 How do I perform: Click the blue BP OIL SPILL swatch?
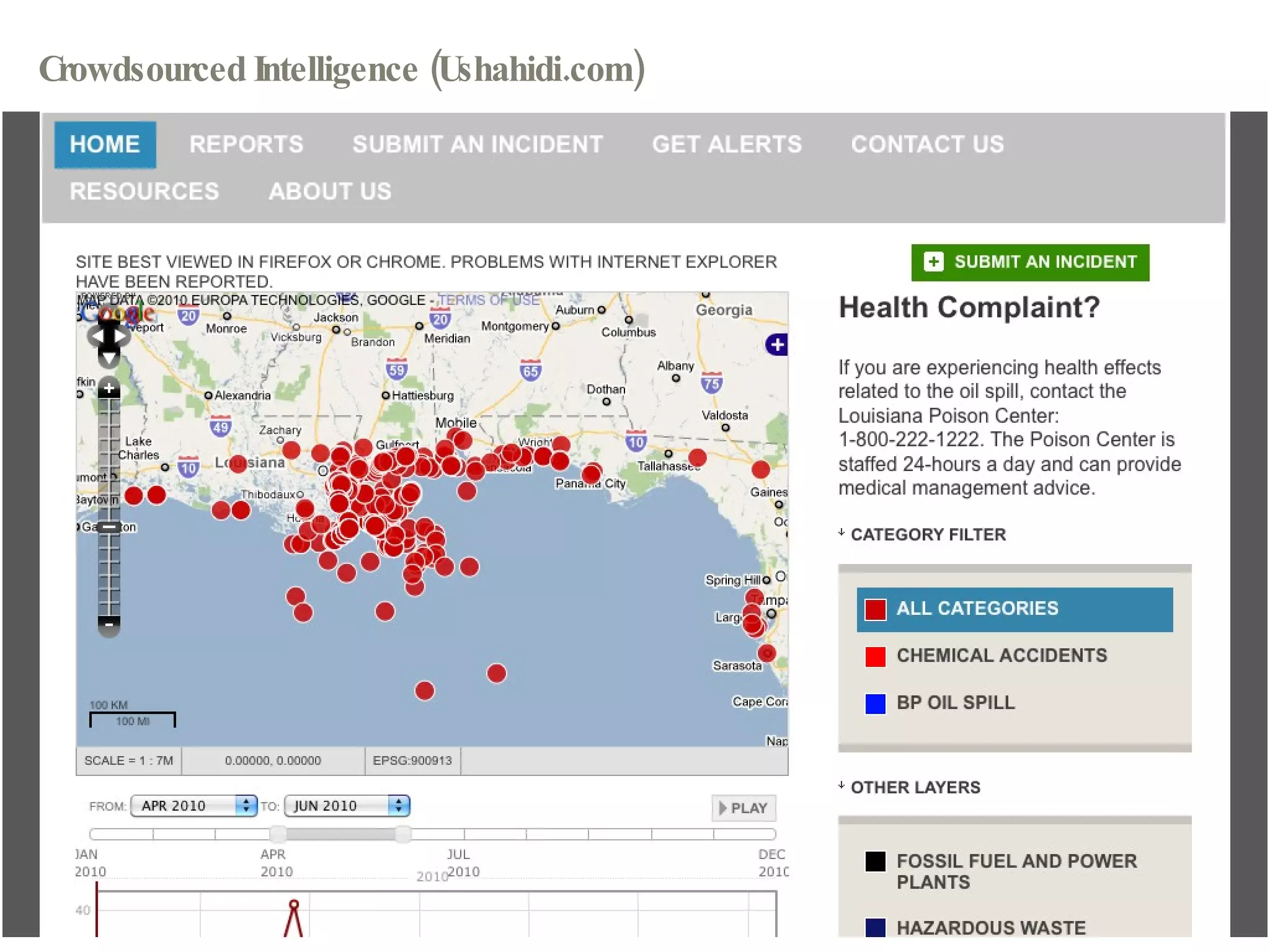876,703
